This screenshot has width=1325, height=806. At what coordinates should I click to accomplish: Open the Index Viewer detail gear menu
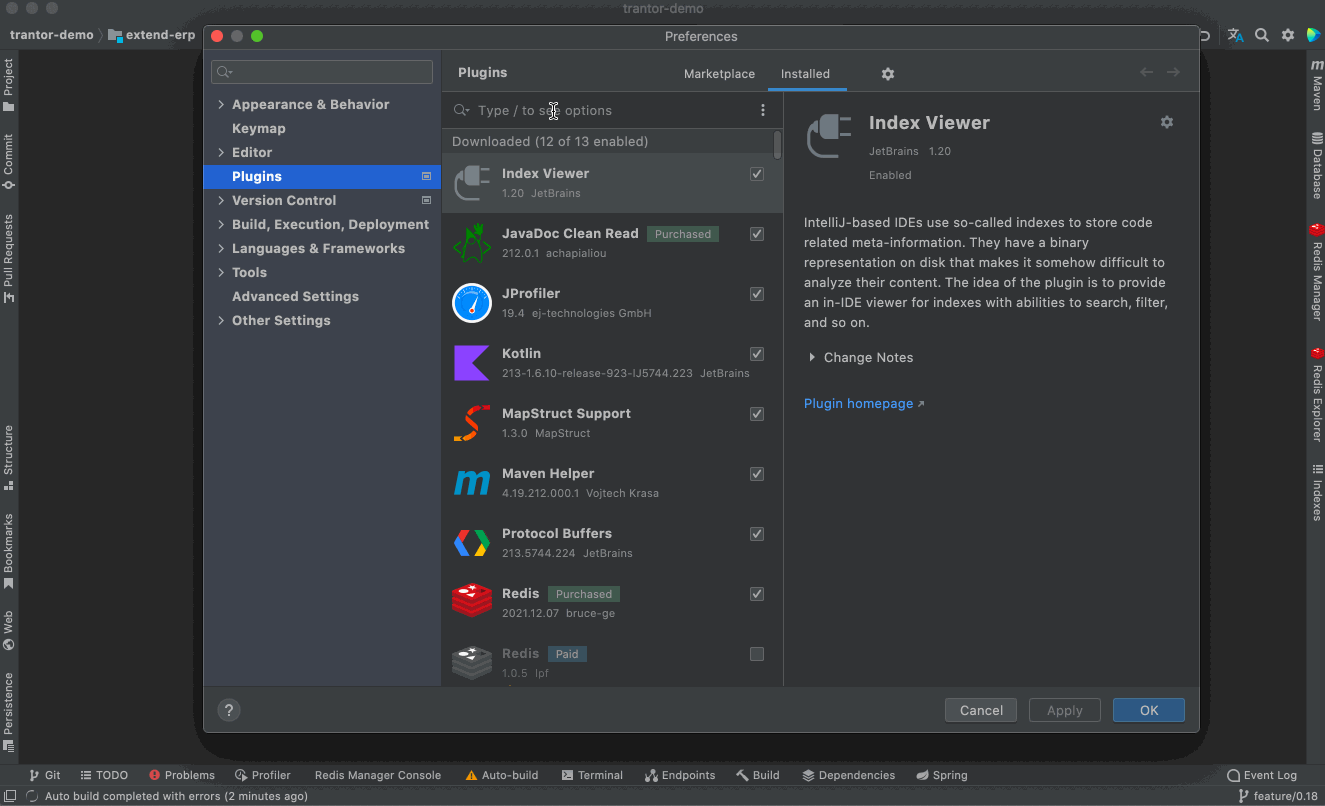coord(1167,122)
